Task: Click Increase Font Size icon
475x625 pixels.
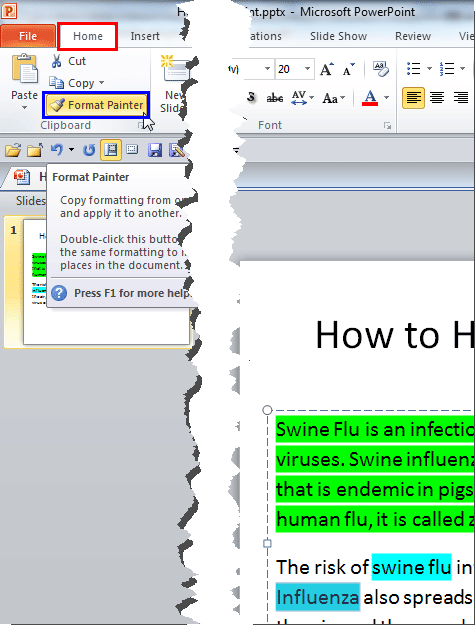Action: pyautogui.click(x=327, y=70)
